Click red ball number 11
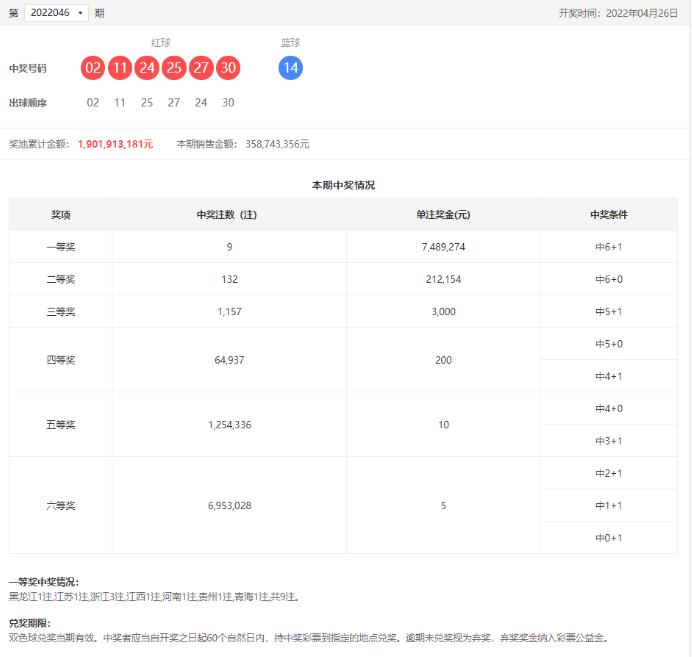The height and width of the screenshot is (657, 692). pos(120,68)
